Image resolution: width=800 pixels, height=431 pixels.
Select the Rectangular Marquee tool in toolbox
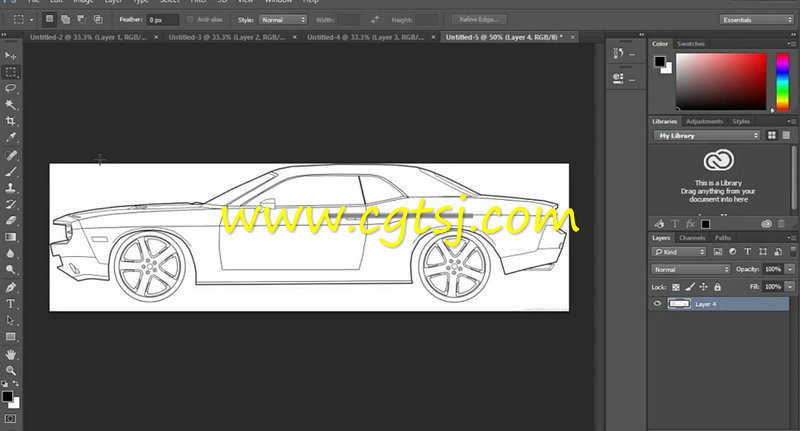coord(10,72)
